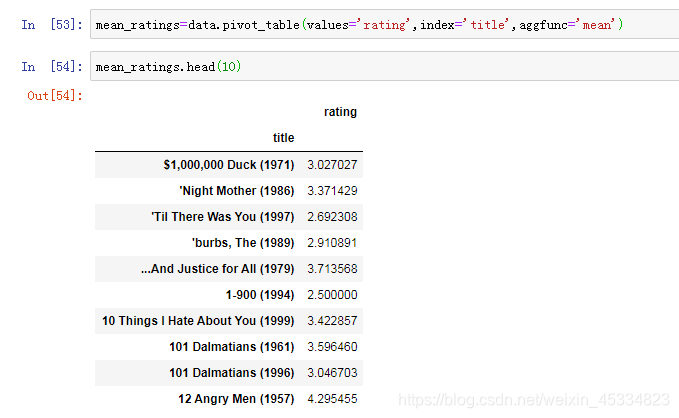Click the 'title' index header
The width and height of the screenshot is (679, 418).
[x=284, y=138]
